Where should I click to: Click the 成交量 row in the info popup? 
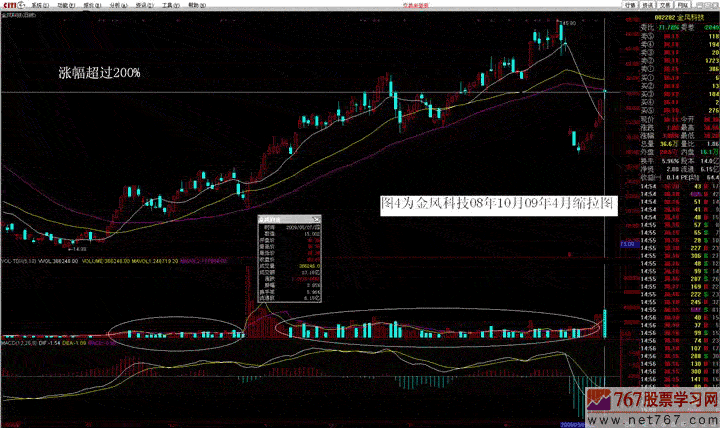290,266
